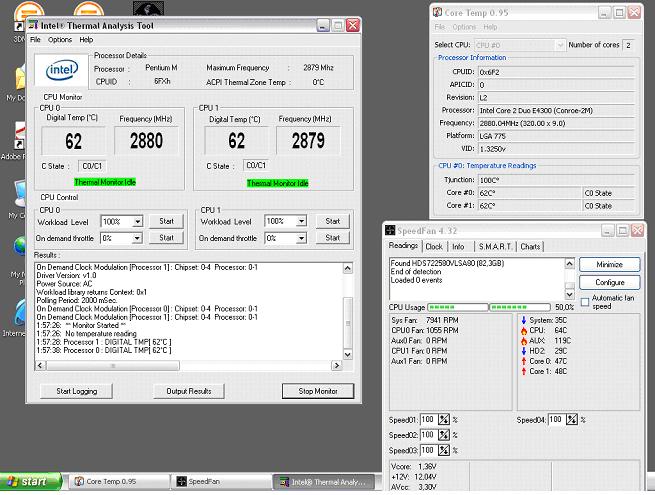The image size is (655, 495).
Task: Click the Results box scroll down arrow
Action: 348,354
